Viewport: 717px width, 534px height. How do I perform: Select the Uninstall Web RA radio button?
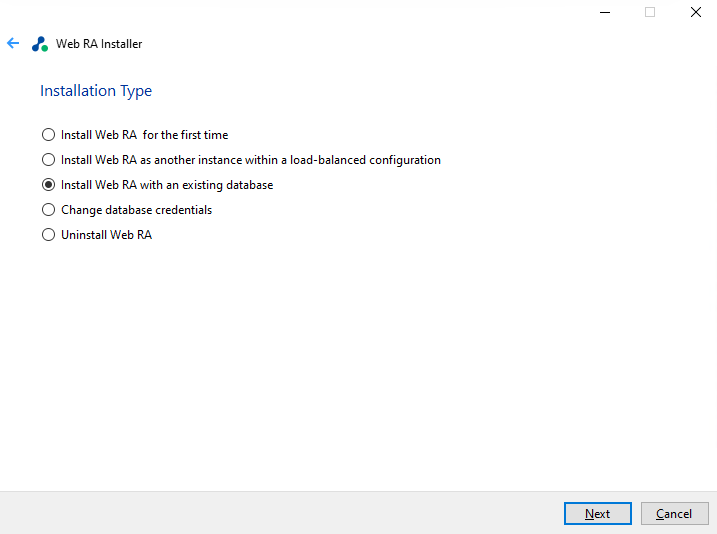(48, 235)
